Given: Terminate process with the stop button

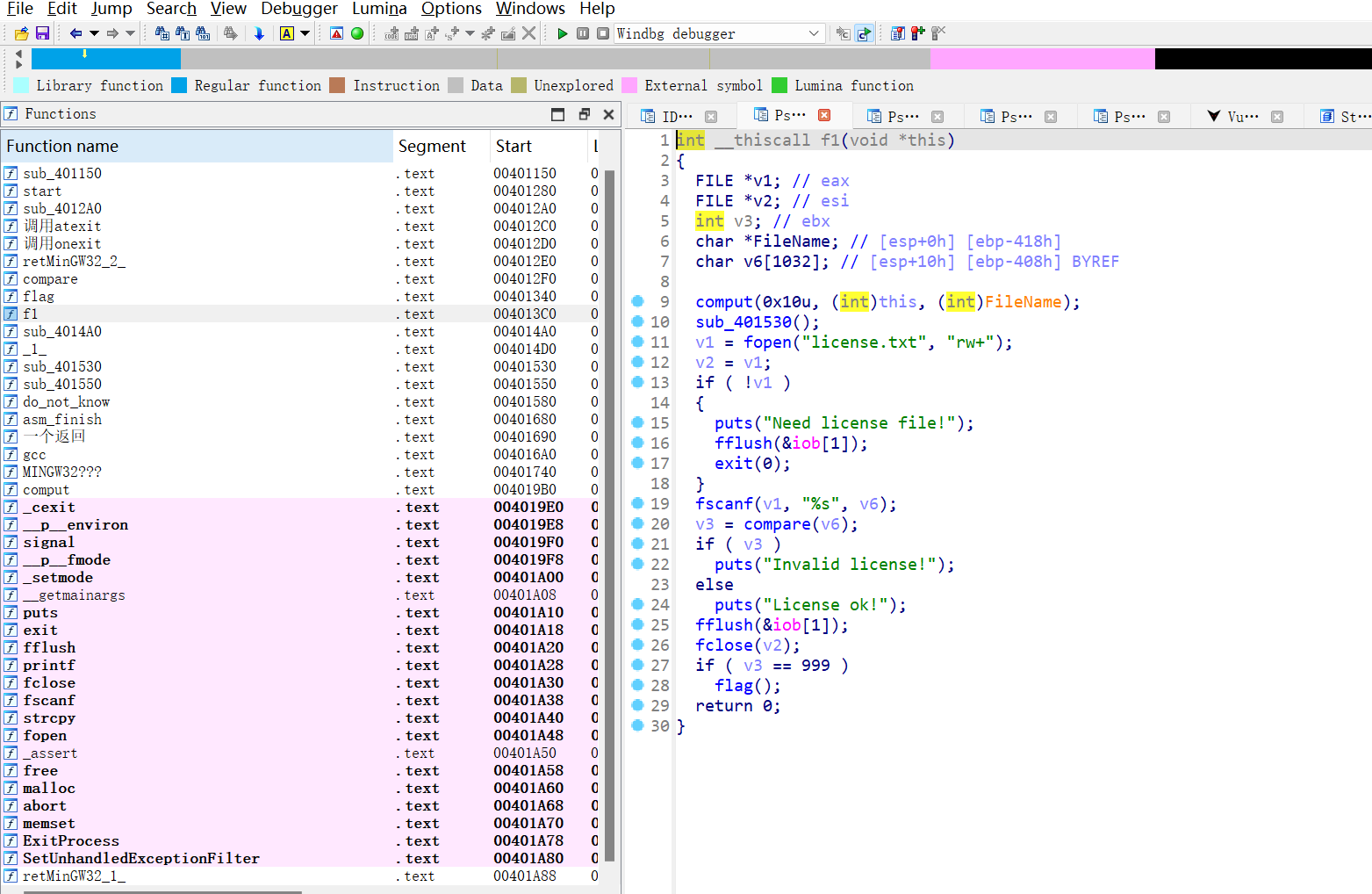Looking at the screenshot, I should point(603,33).
